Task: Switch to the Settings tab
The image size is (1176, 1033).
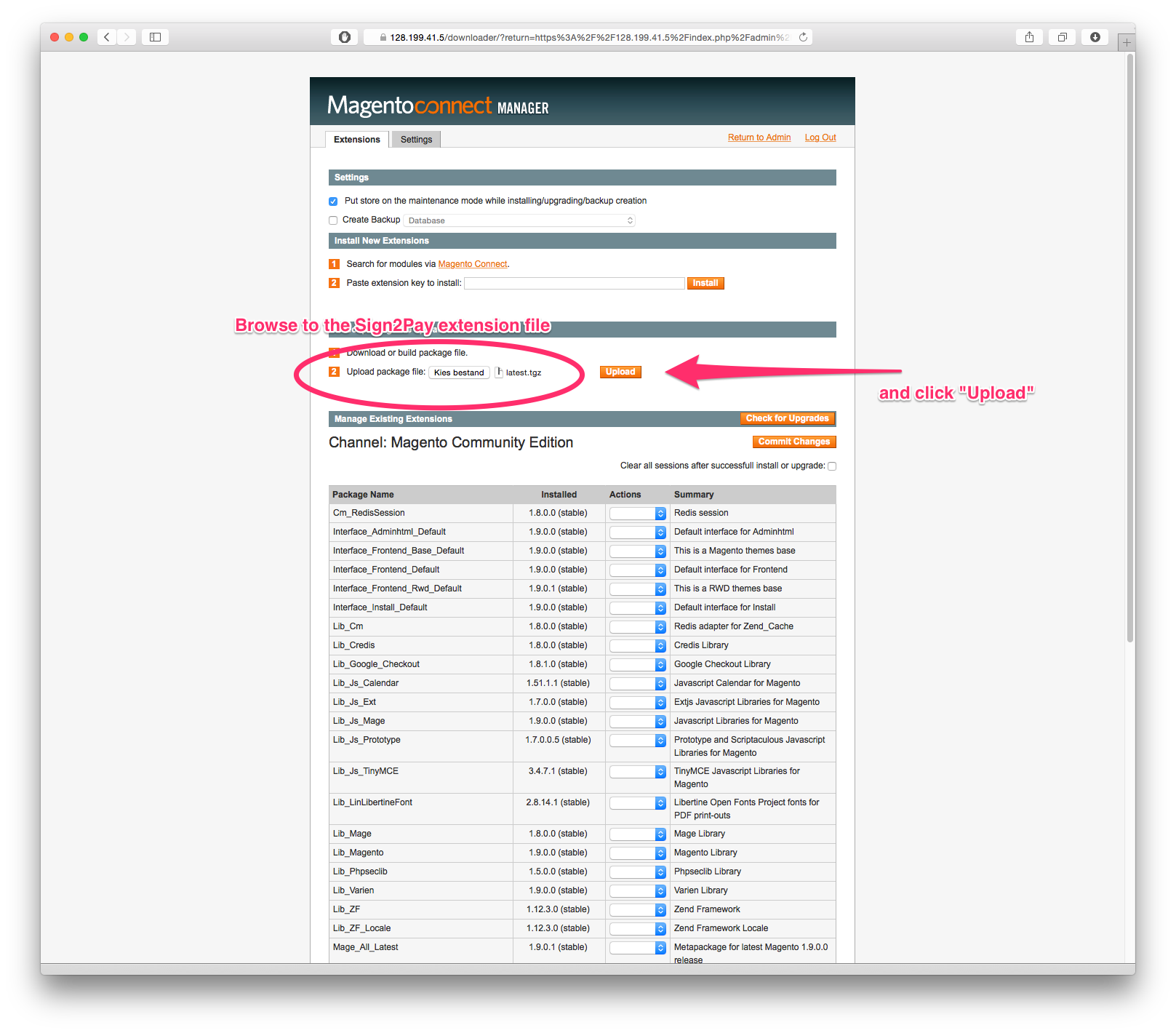Action: point(416,140)
